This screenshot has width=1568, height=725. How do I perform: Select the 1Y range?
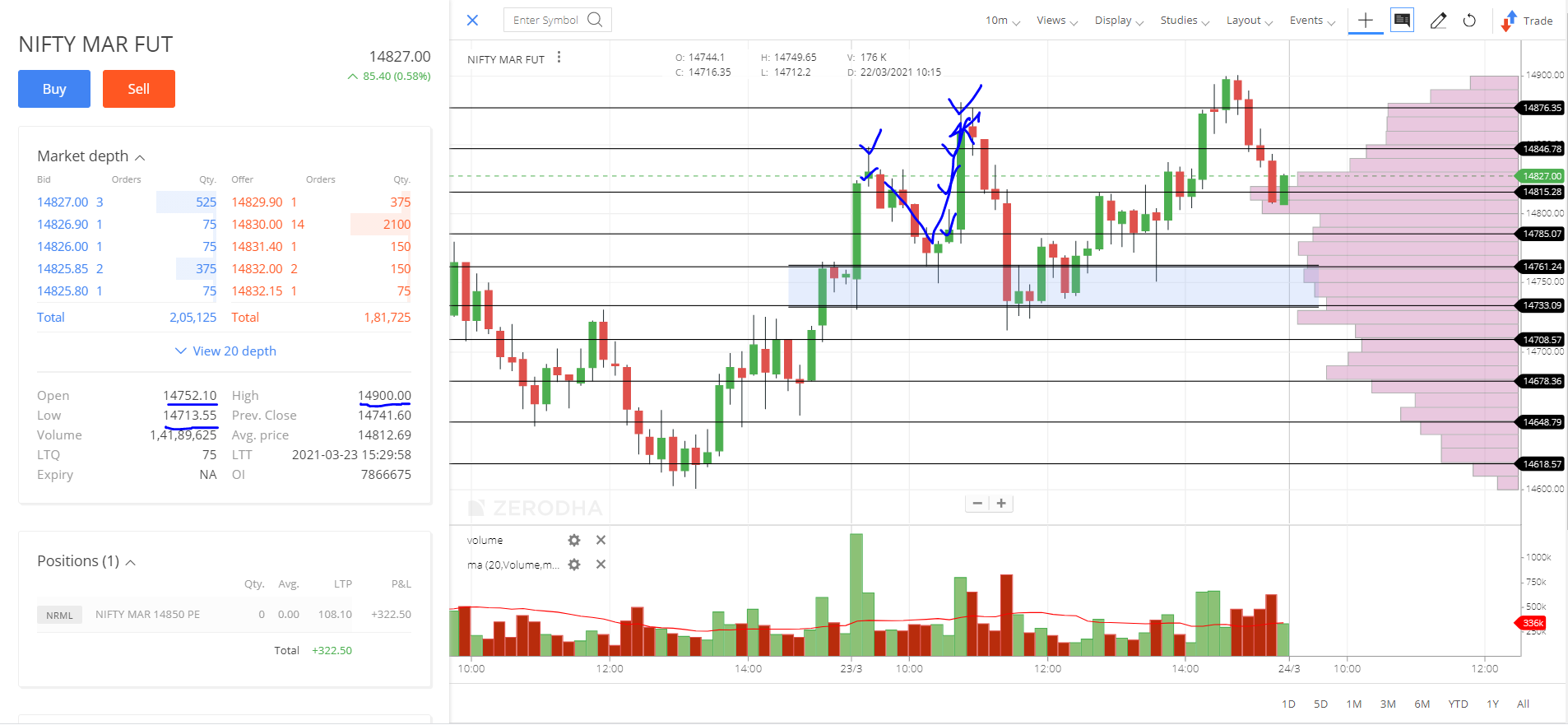[1492, 704]
